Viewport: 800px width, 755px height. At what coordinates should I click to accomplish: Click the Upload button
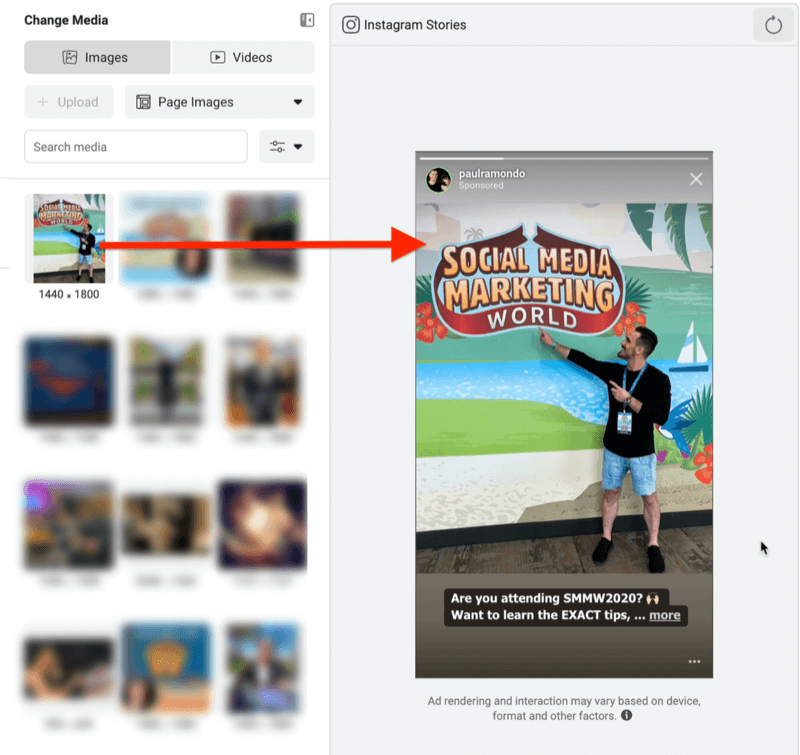[x=68, y=102]
